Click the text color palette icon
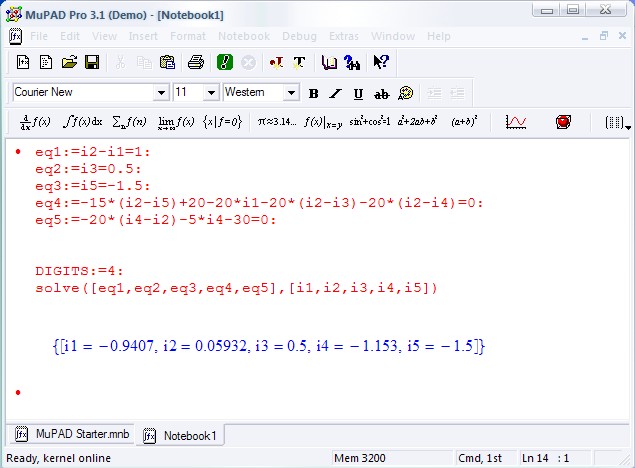Viewport: 635px width, 468px height. click(x=405, y=93)
